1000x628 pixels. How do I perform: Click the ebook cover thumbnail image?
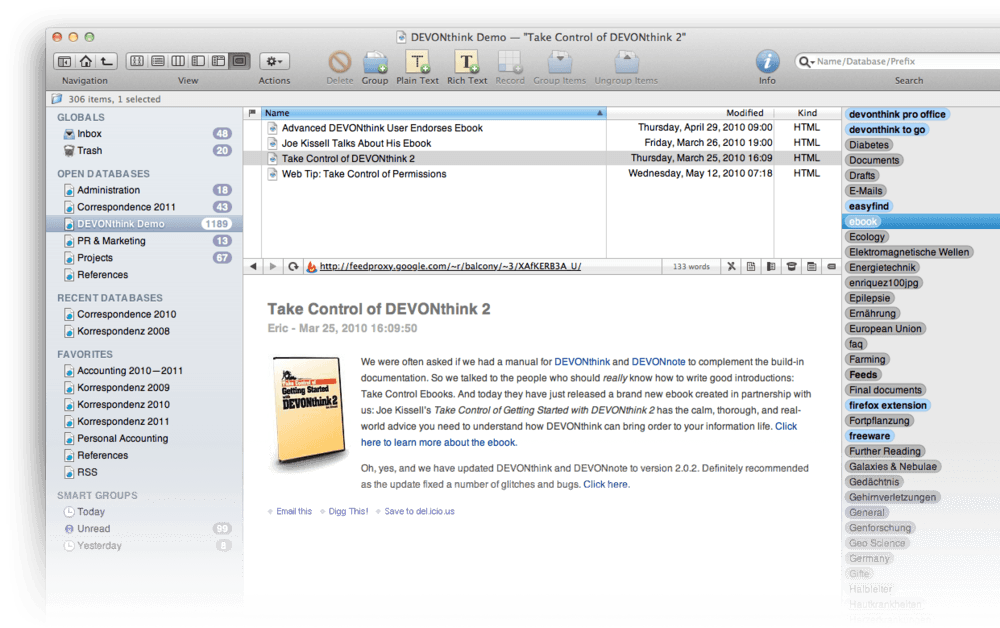(309, 409)
